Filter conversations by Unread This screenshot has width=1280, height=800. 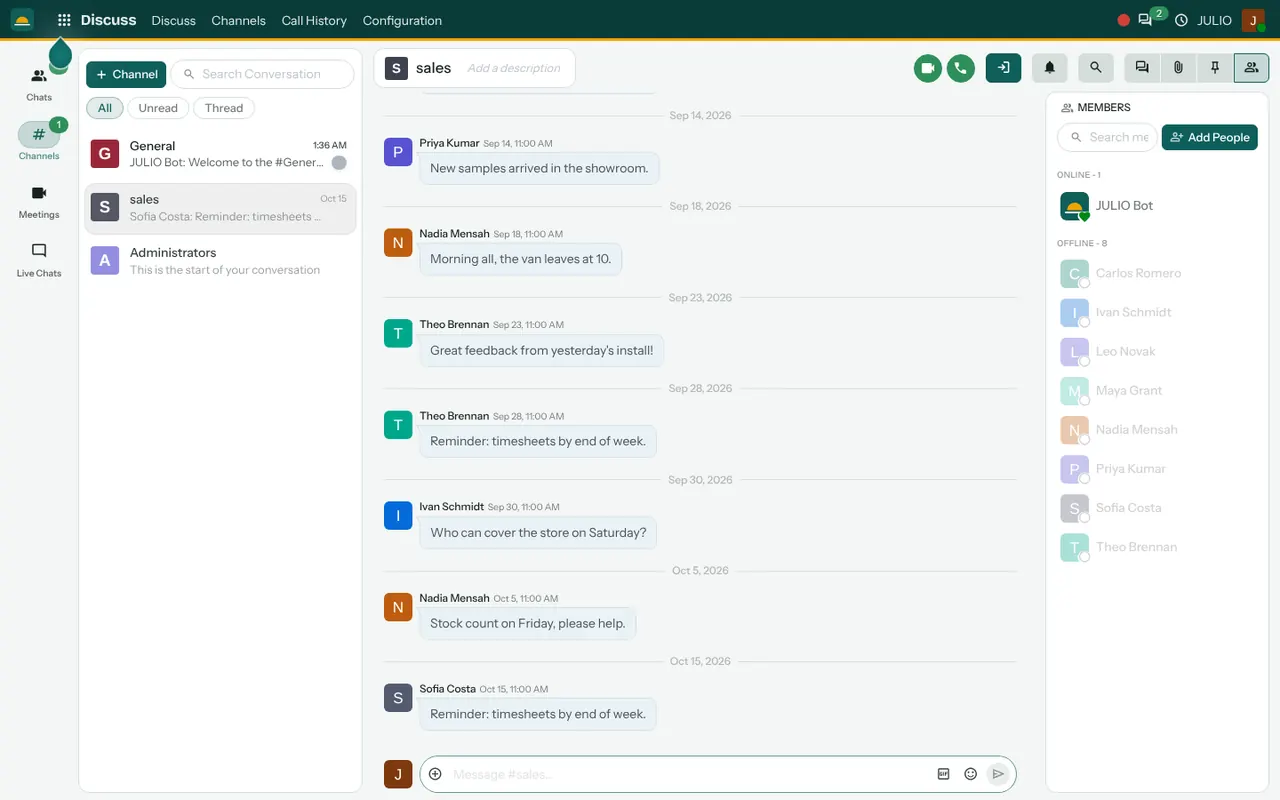tap(158, 108)
